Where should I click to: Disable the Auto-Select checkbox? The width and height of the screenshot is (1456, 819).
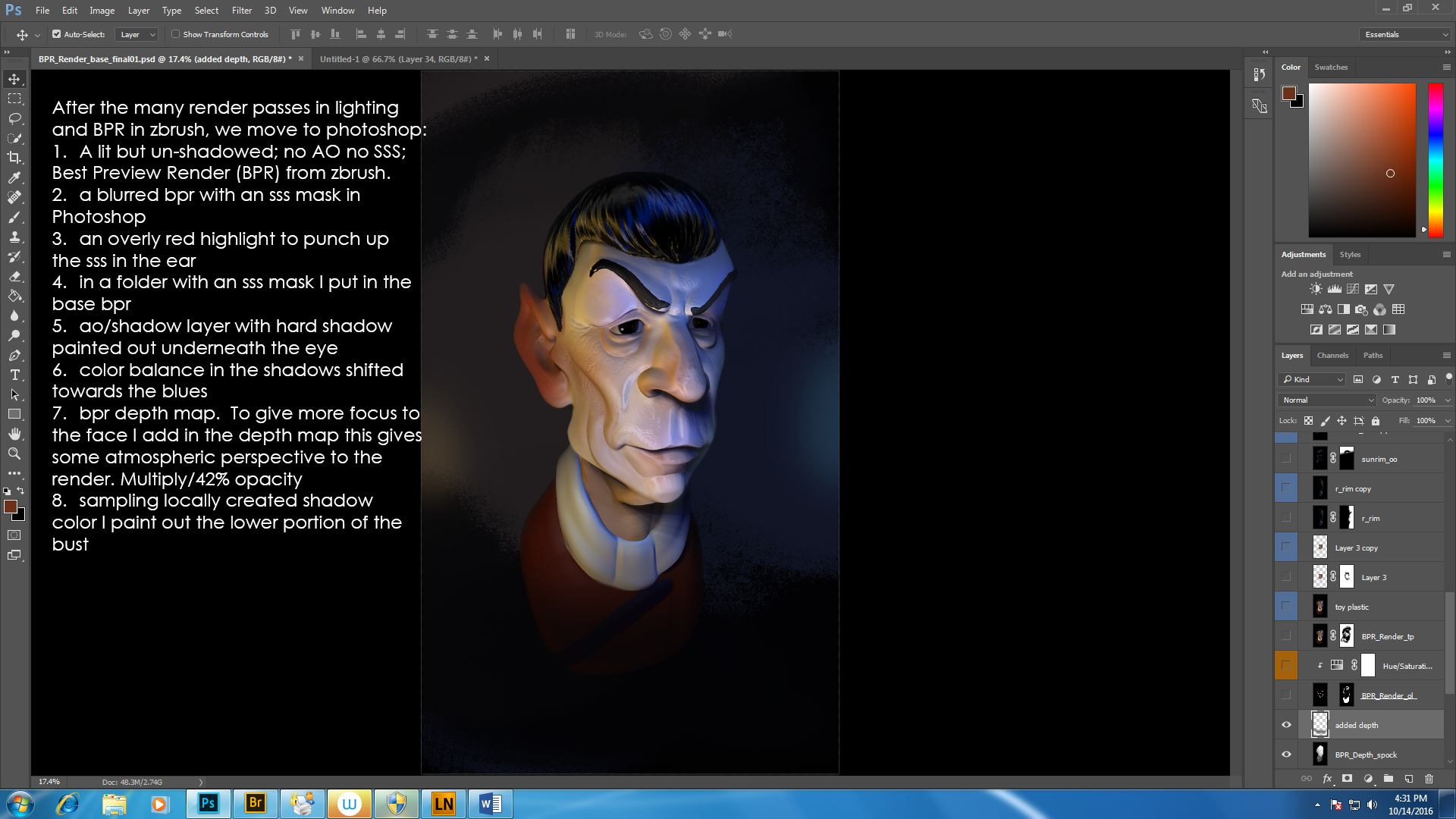click(x=56, y=34)
